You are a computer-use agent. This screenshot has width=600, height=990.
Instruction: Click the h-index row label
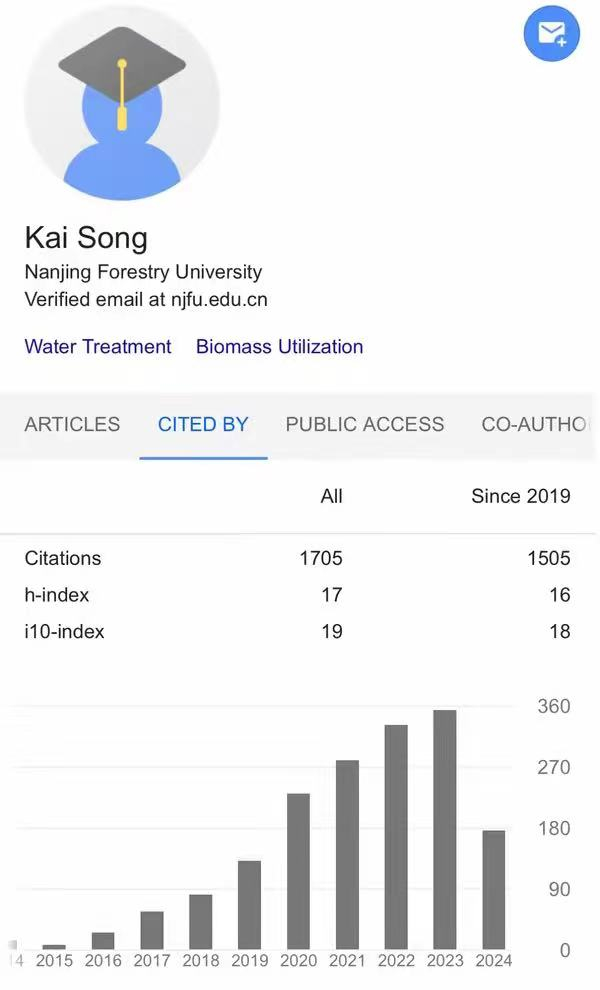click(x=57, y=595)
